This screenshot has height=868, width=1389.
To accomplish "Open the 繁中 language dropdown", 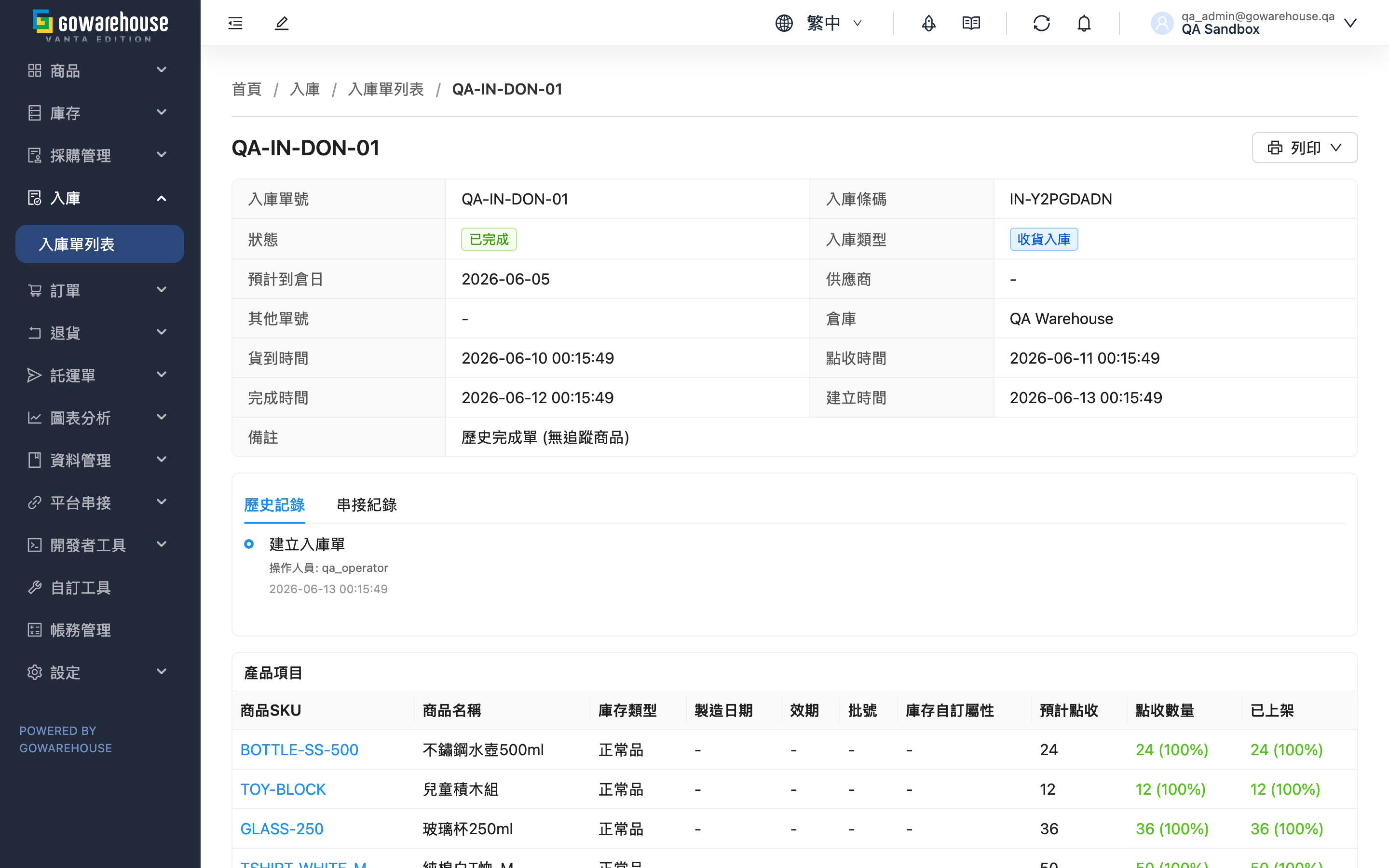I will 834,23.
